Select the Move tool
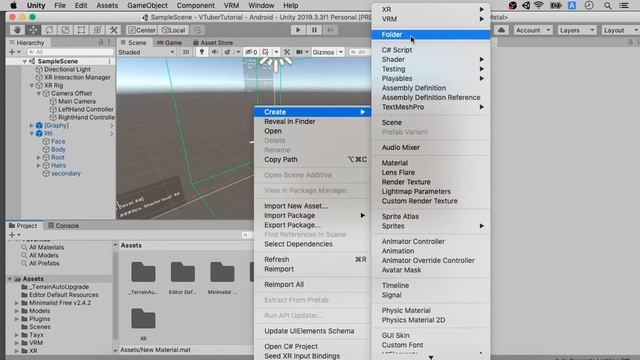Screen dimensions: 640x360 pos(33,30)
